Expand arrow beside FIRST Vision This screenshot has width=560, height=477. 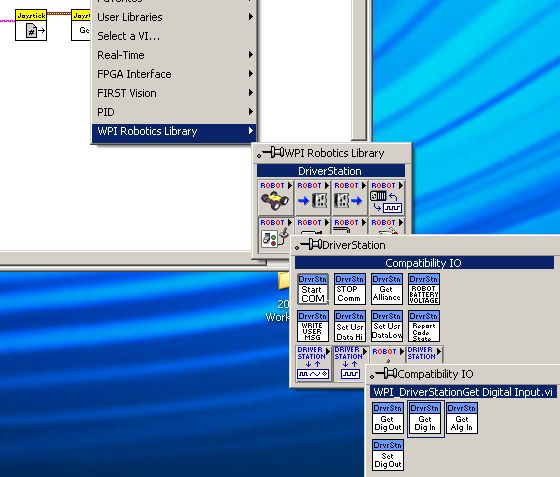click(251, 93)
